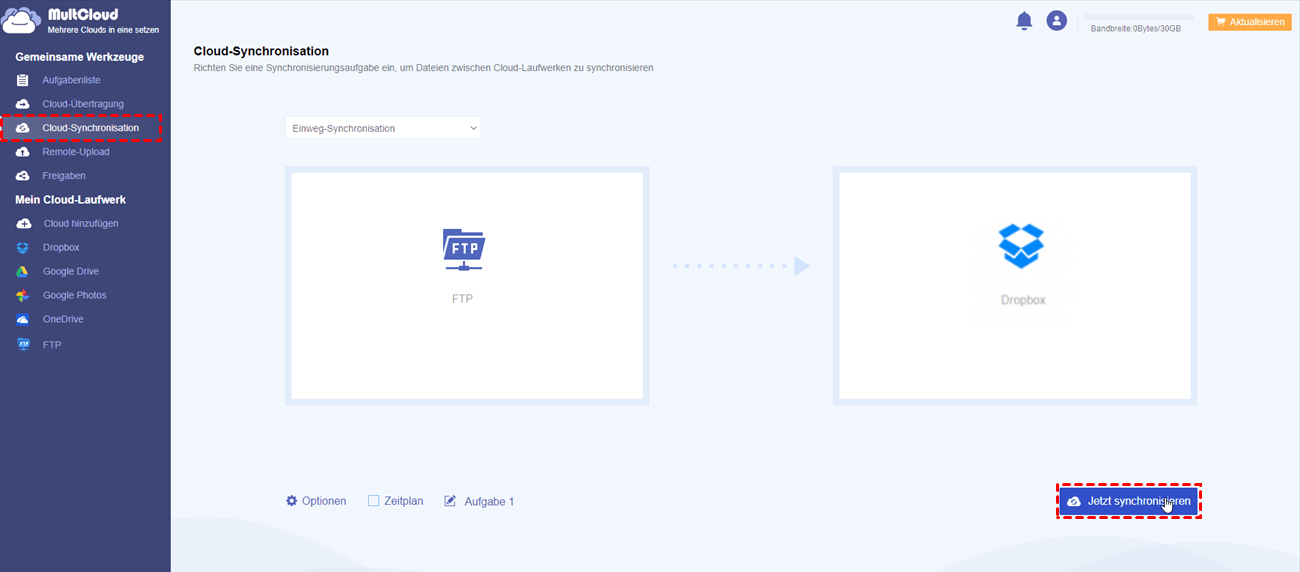Click the OneDrive cloud icon
This screenshot has width=1300, height=572.
point(23,320)
